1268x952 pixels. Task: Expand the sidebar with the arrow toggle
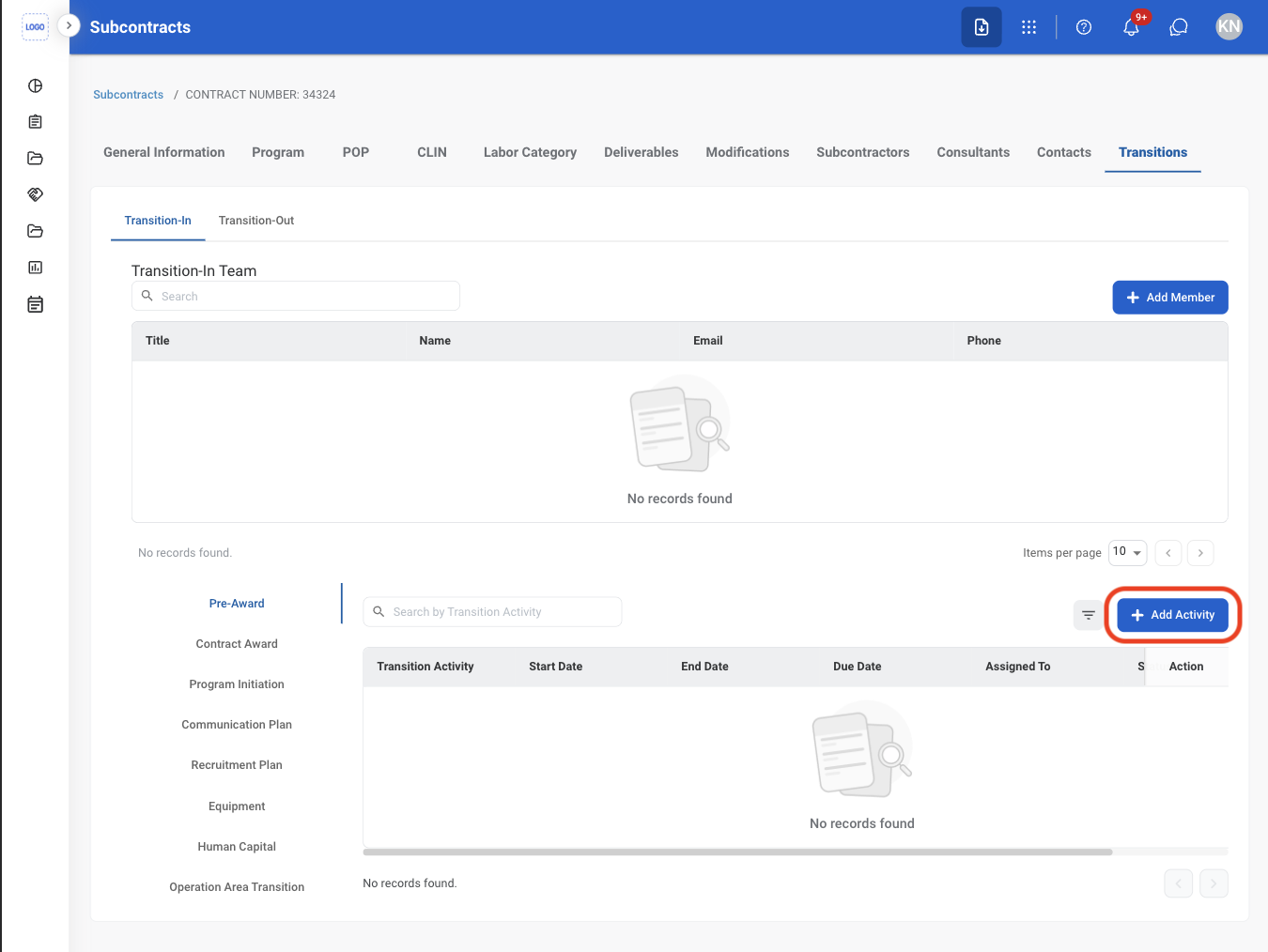(x=69, y=25)
